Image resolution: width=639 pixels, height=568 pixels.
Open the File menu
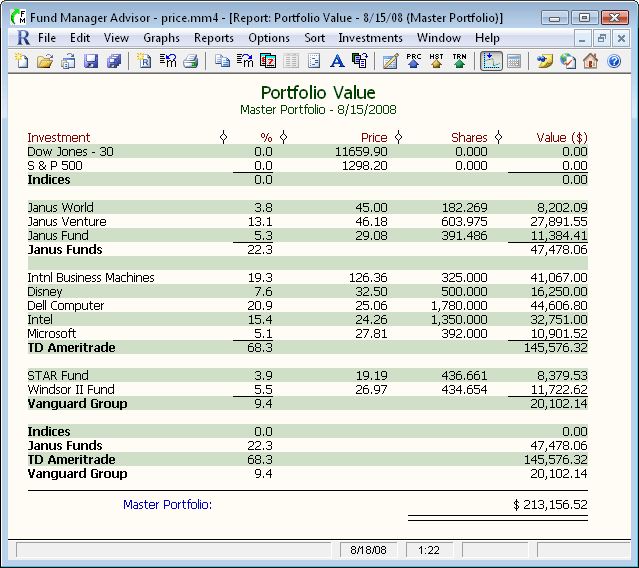click(47, 38)
